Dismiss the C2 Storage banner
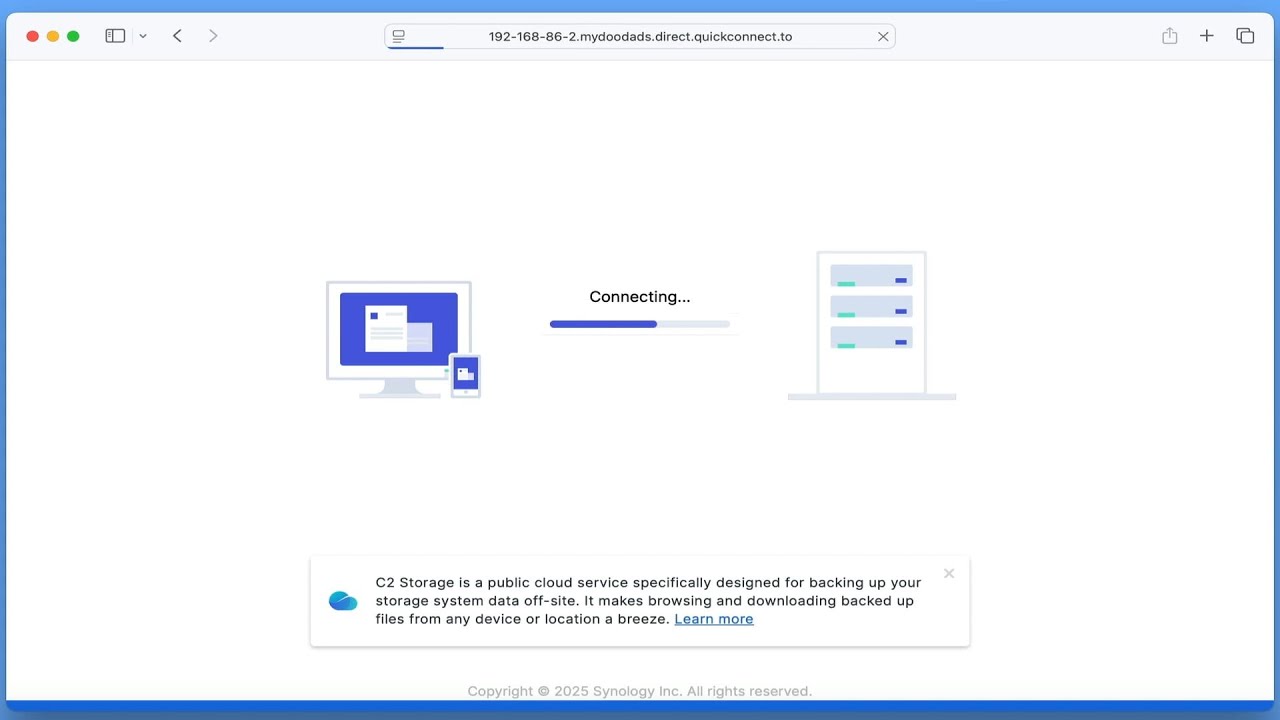 949,573
